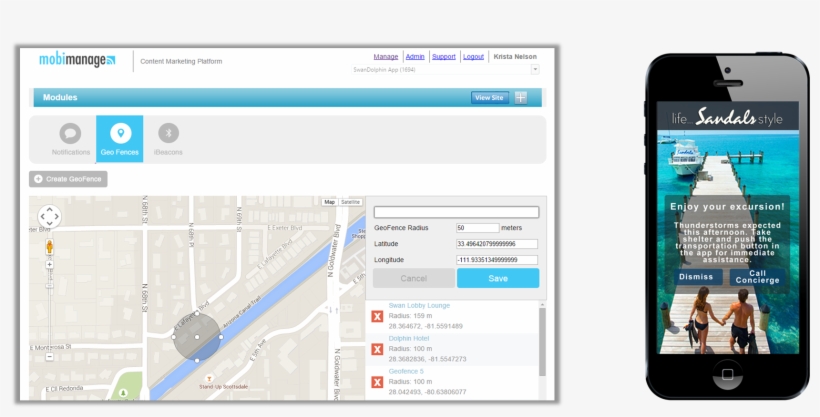Image resolution: width=820 pixels, height=417 pixels.
Task: Click '28.3682836, -81.5547273' coordinates text
Action: [x=427, y=359]
